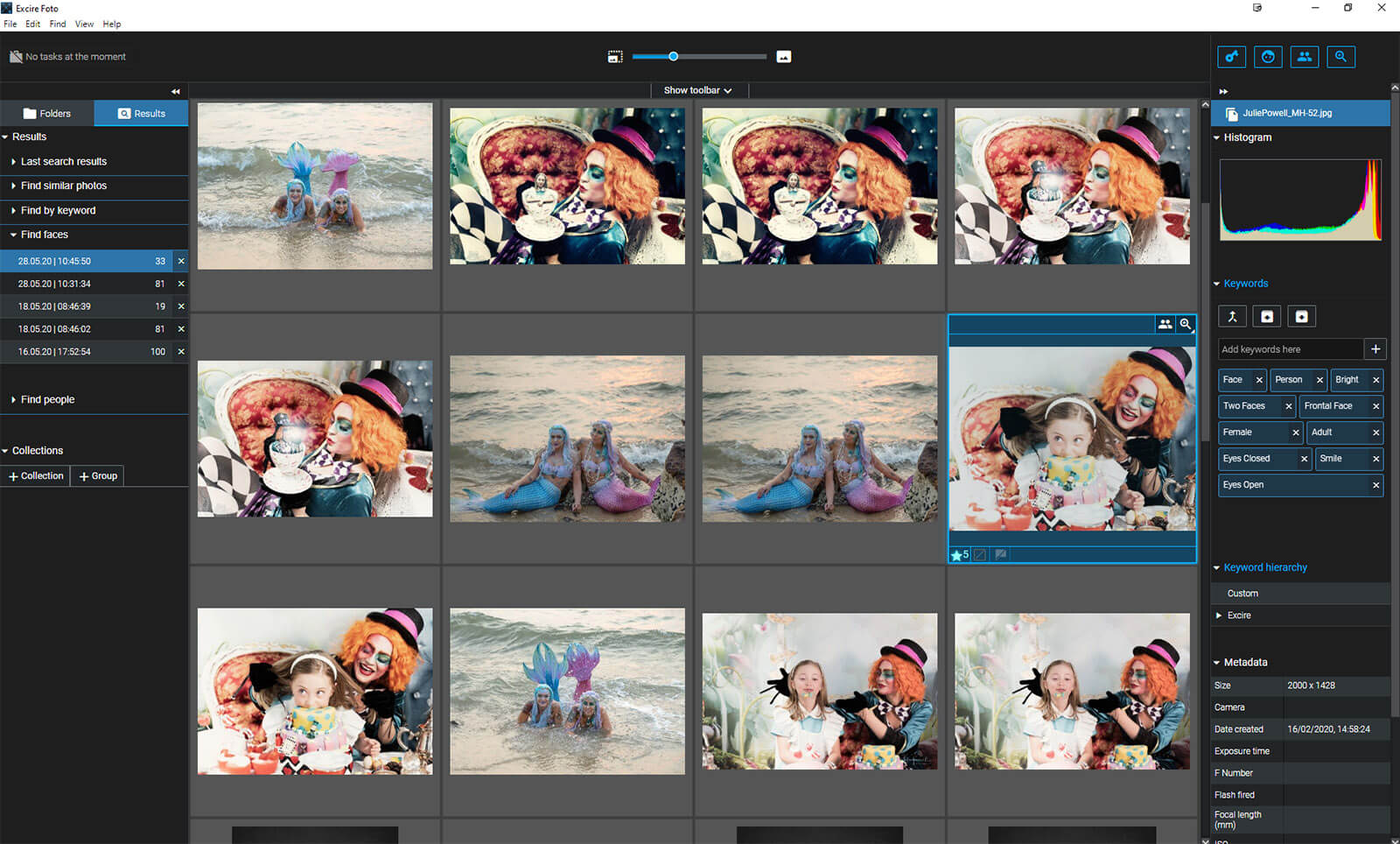This screenshot has width=1400, height=844.
Task: Click the find by keyword key icon
Action: (1232, 57)
